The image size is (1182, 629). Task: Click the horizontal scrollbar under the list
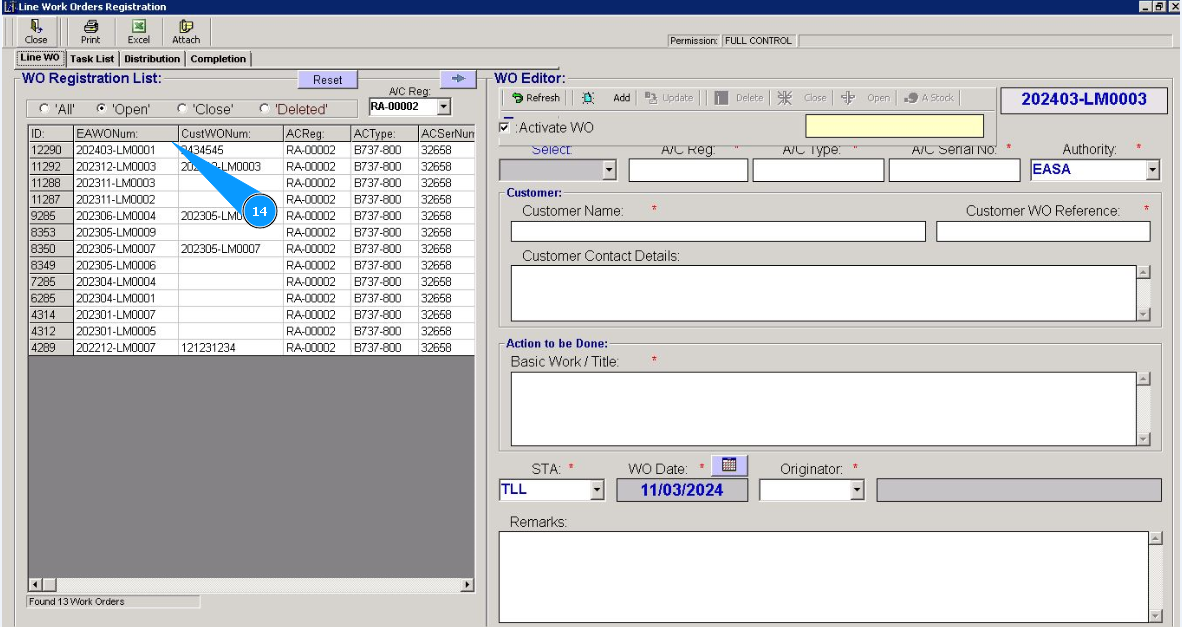[x=250, y=584]
